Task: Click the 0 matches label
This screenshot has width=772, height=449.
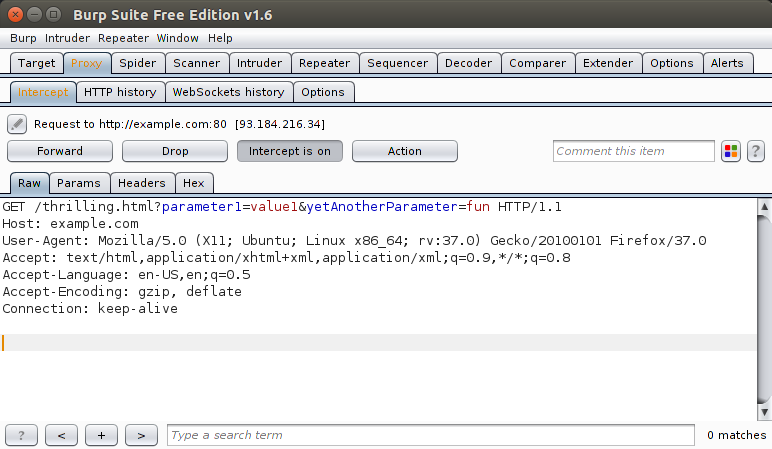Action: pos(737,435)
